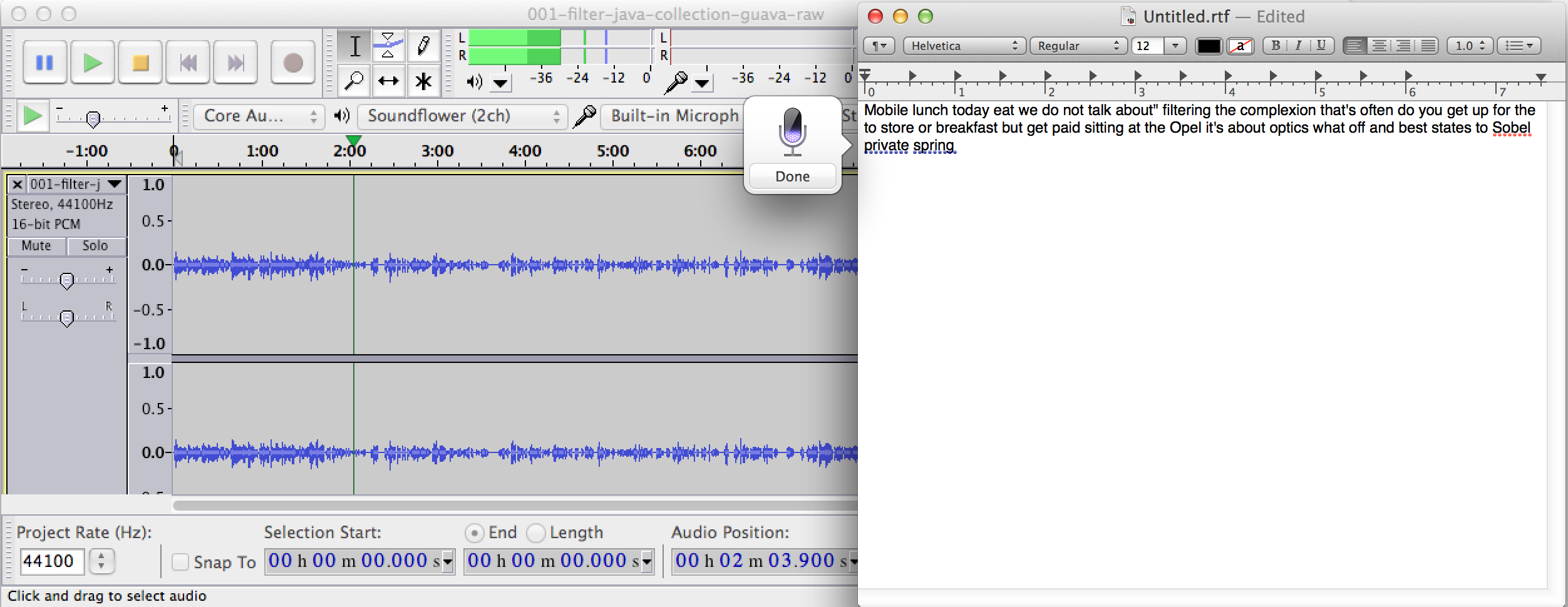1568x607 pixels.
Task: Click the font size field showing 12
Action: [1147, 46]
